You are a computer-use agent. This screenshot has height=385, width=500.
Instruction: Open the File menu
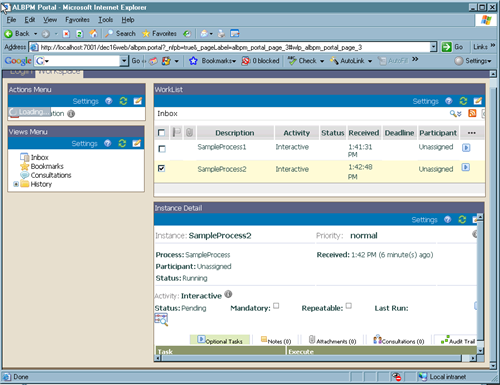(11, 20)
